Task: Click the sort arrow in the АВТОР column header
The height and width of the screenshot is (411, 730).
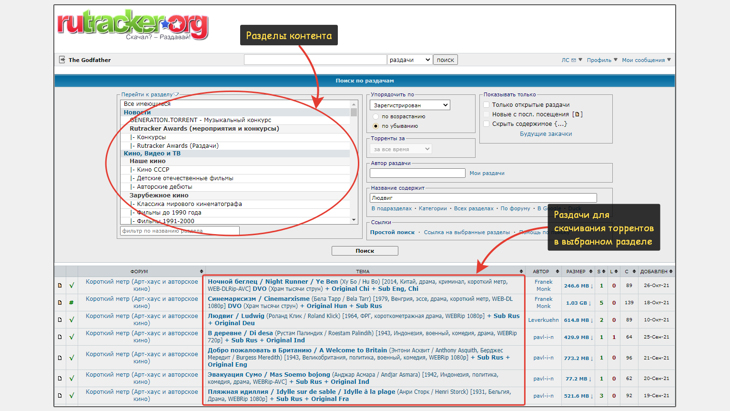Action: tap(557, 271)
